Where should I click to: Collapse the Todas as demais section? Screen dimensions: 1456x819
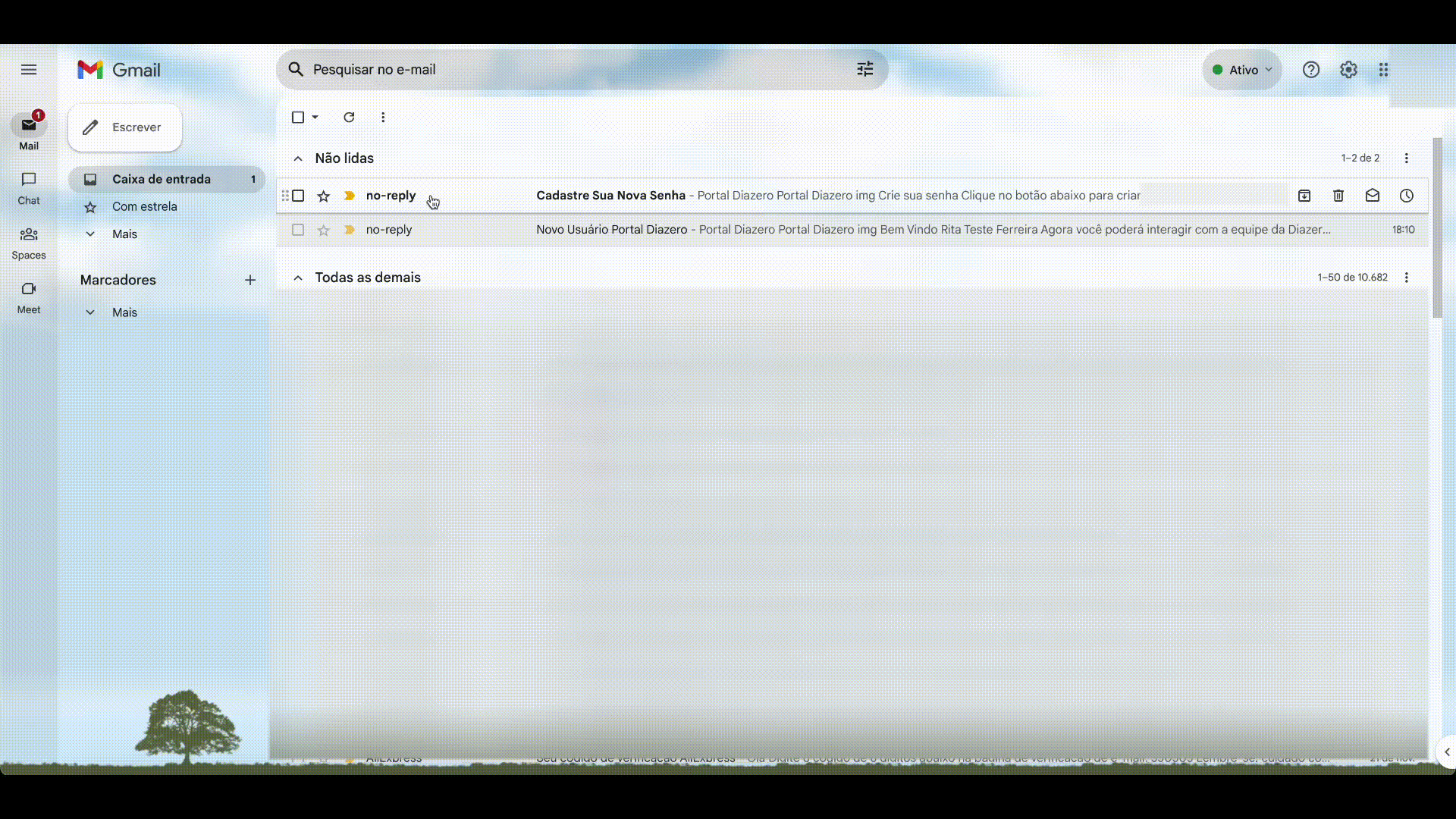(x=298, y=278)
